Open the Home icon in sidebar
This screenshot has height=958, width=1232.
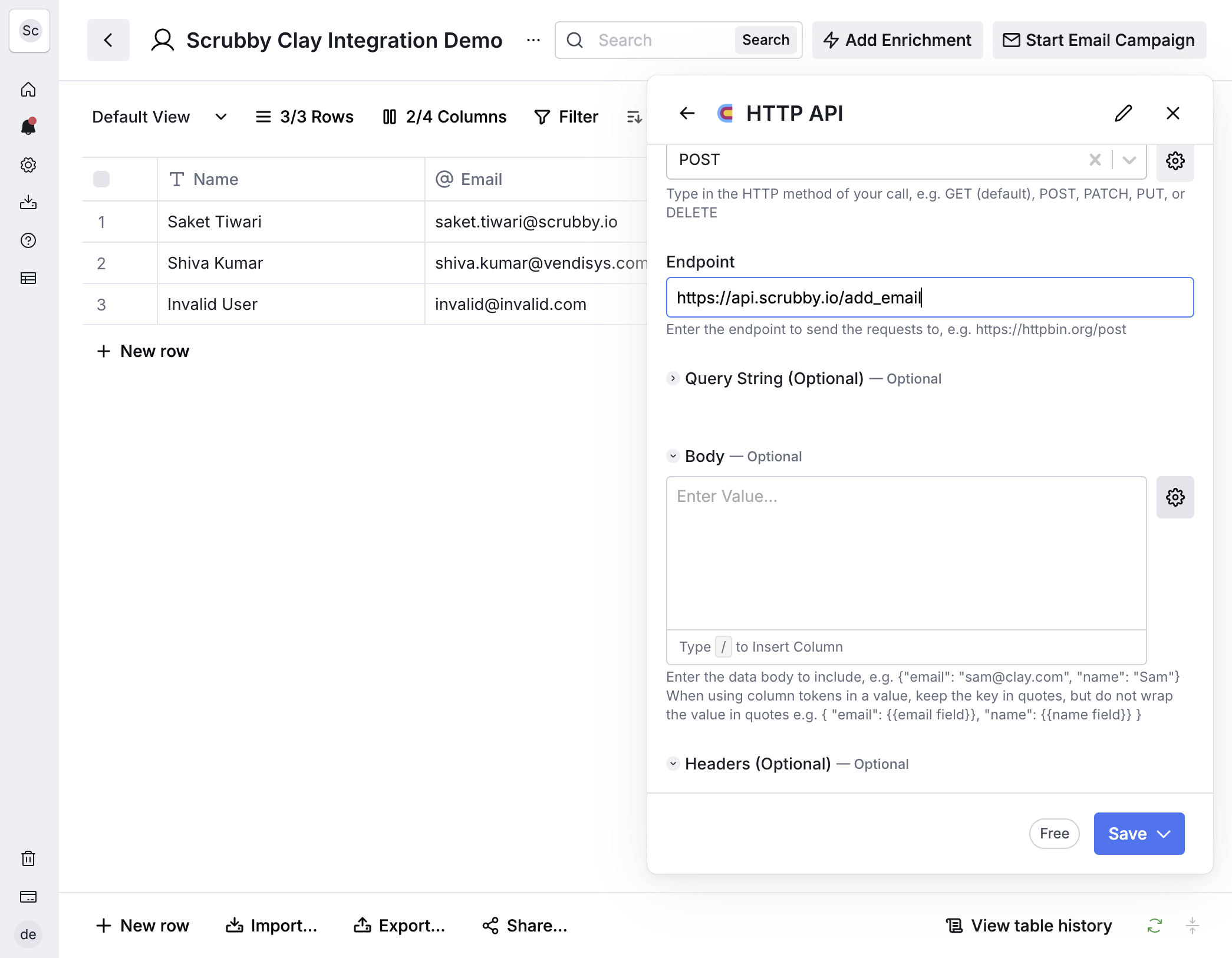pos(28,90)
